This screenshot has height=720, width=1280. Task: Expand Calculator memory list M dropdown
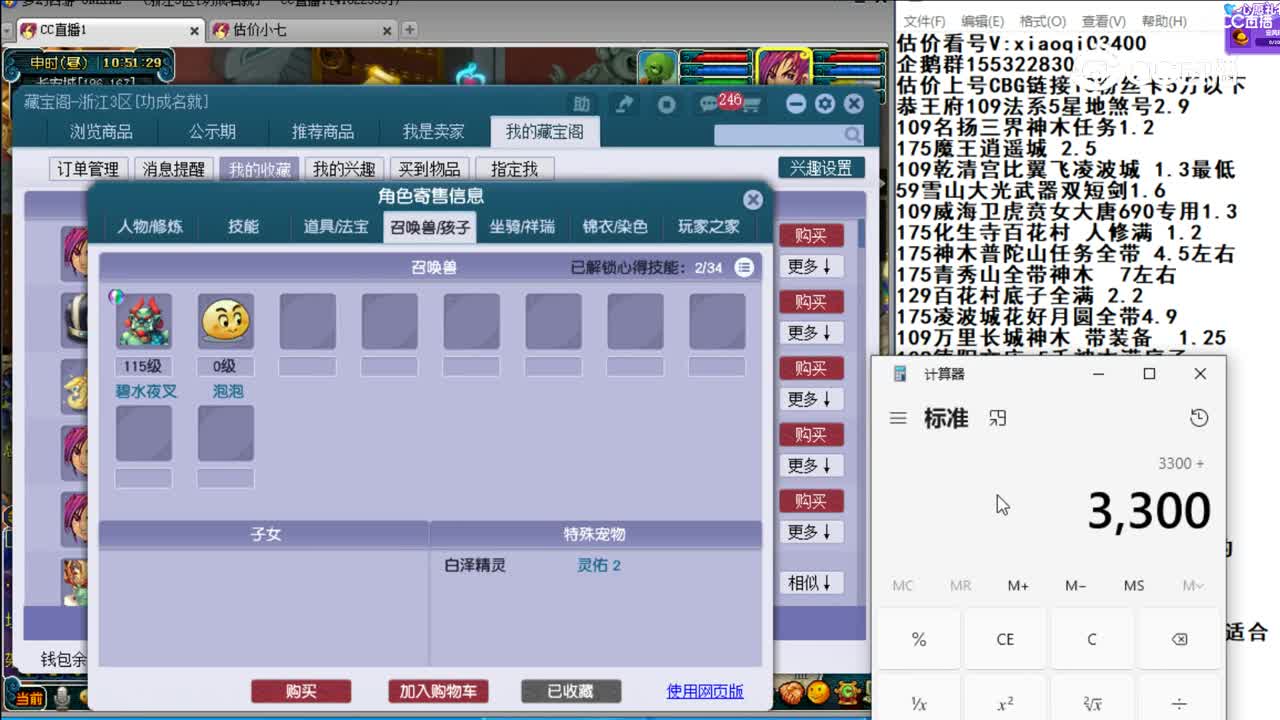(1192, 585)
